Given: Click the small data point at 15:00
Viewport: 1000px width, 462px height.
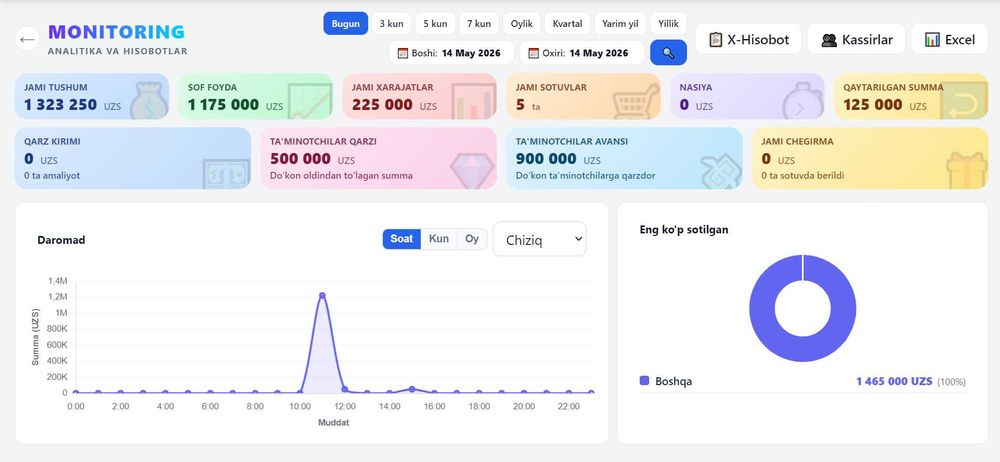Looking at the screenshot, I should click(x=412, y=389).
